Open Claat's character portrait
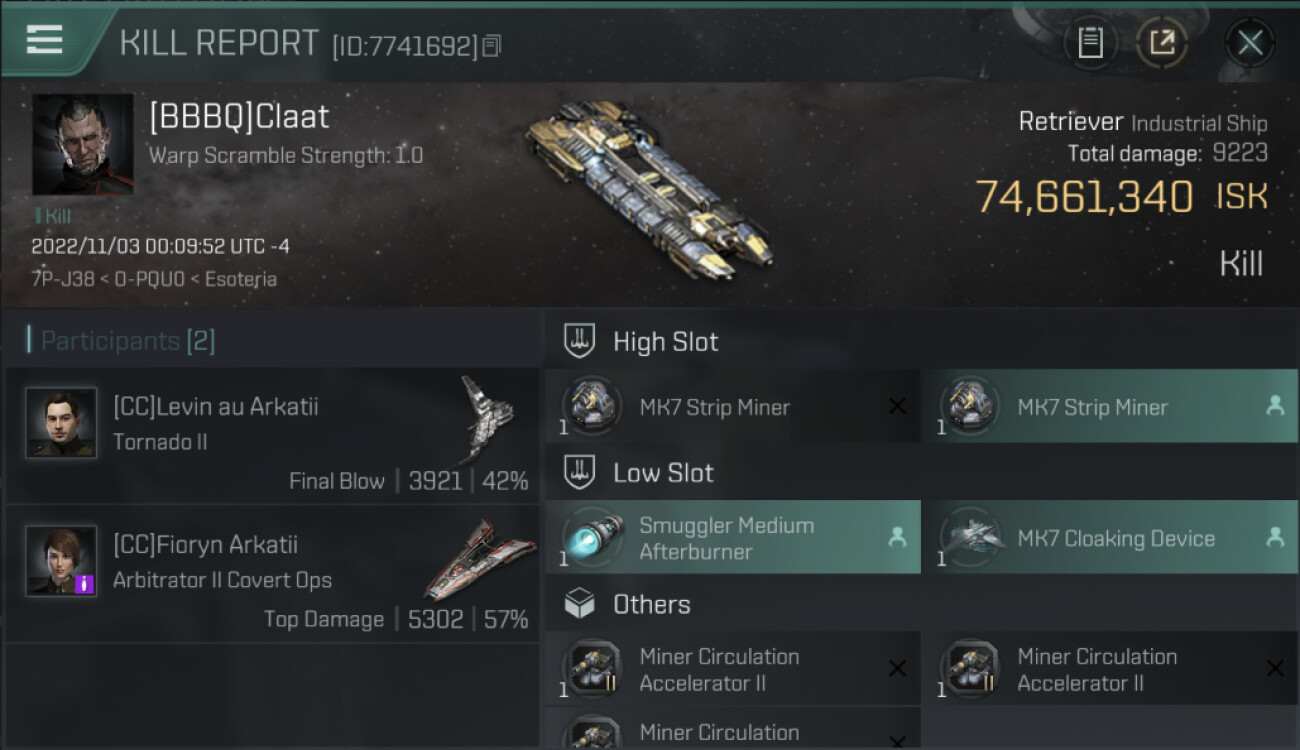Screen dimensions: 1300x750 click(83, 144)
